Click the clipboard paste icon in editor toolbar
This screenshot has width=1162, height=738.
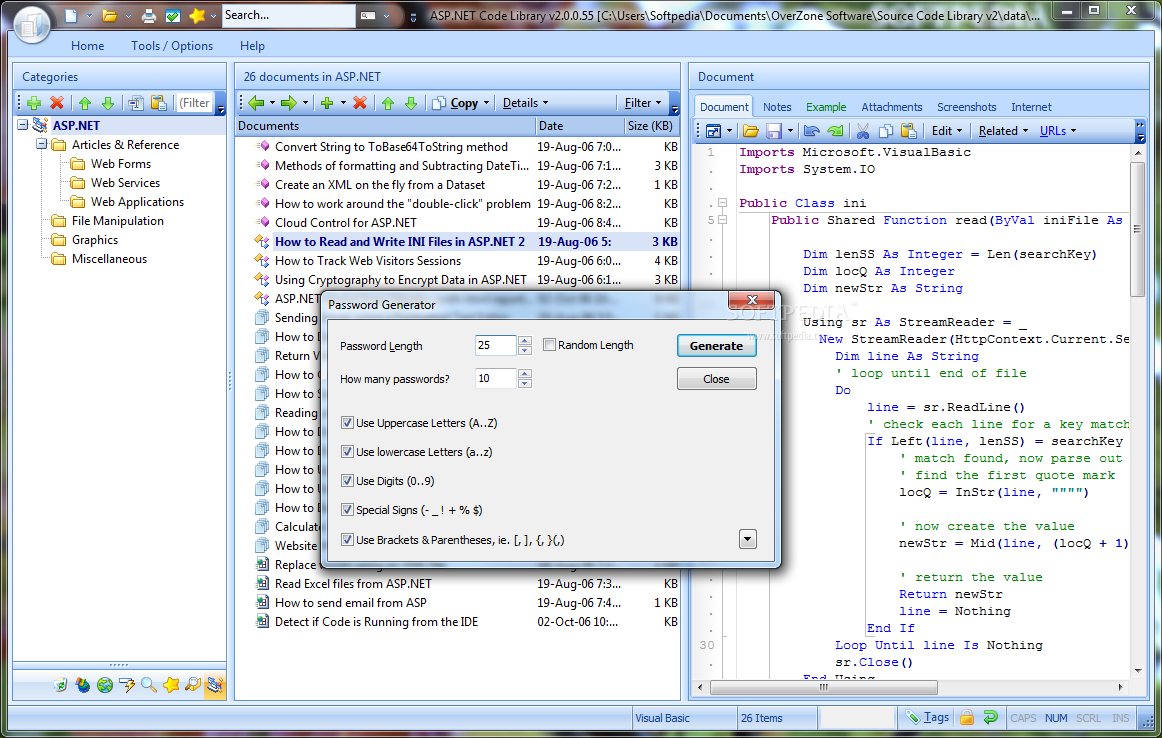tap(909, 131)
